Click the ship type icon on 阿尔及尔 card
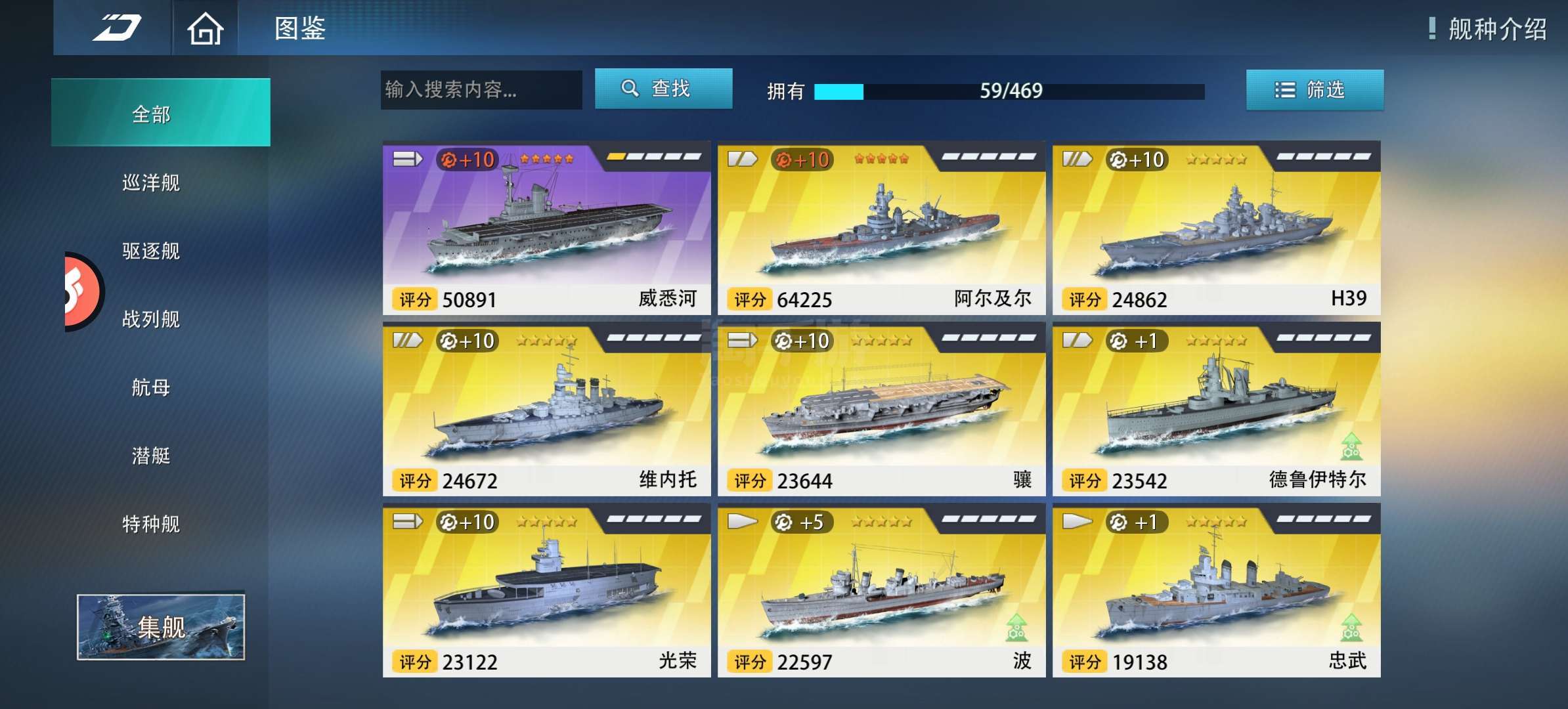The width and height of the screenshot is (1568, 709). point(743,159)
